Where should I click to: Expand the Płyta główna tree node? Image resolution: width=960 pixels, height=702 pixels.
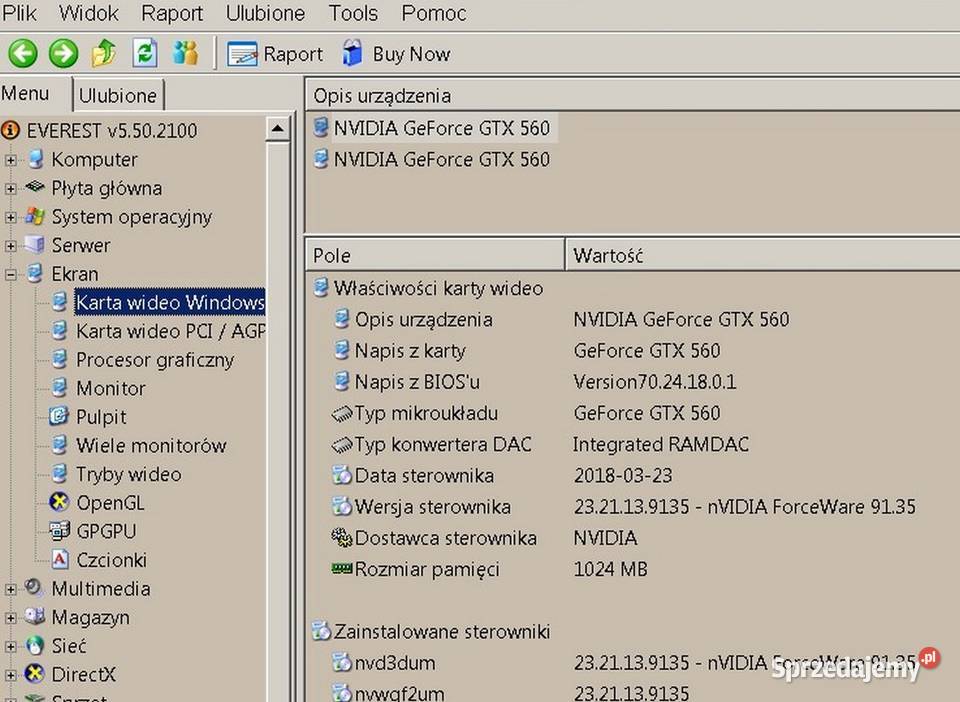point(10,189)
